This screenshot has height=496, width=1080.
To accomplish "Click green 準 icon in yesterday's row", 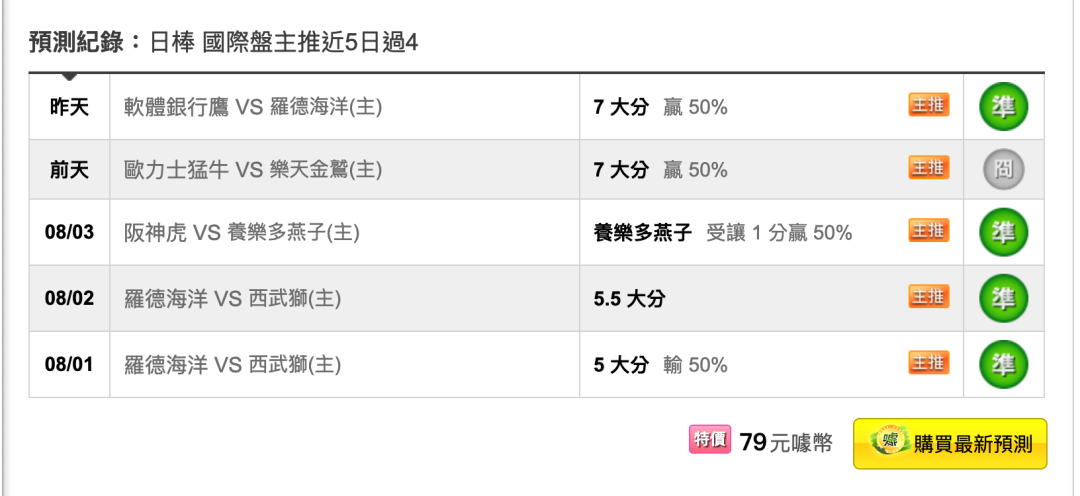I will pyautogui.click(x=1004, y=107).
